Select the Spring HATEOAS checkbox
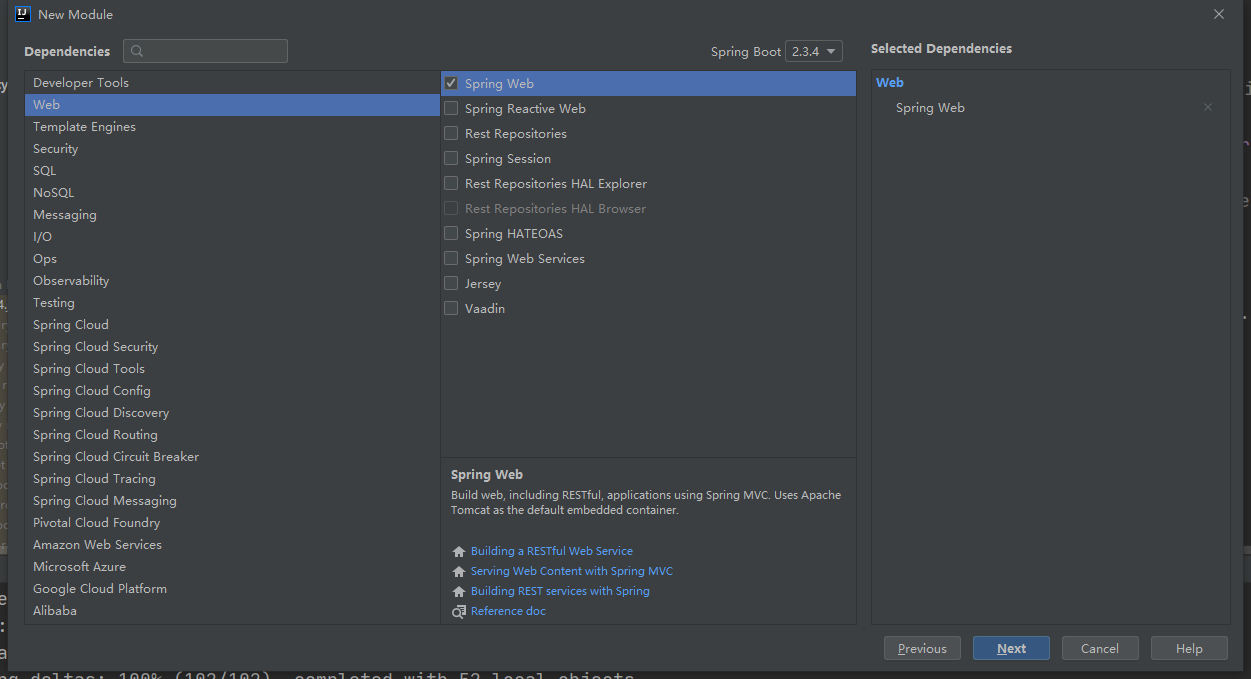 click(451, 233)
